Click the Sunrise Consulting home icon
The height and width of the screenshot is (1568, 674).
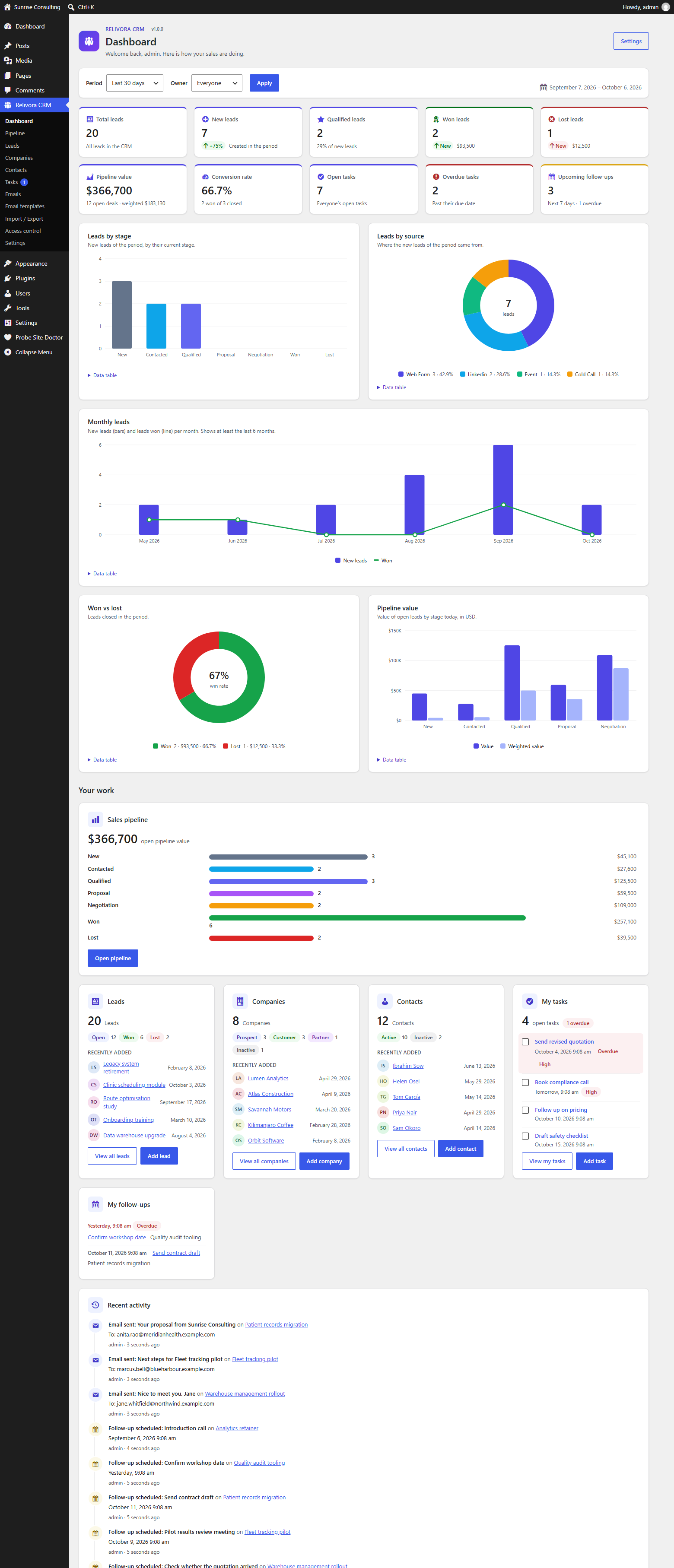tap(7, 7)
